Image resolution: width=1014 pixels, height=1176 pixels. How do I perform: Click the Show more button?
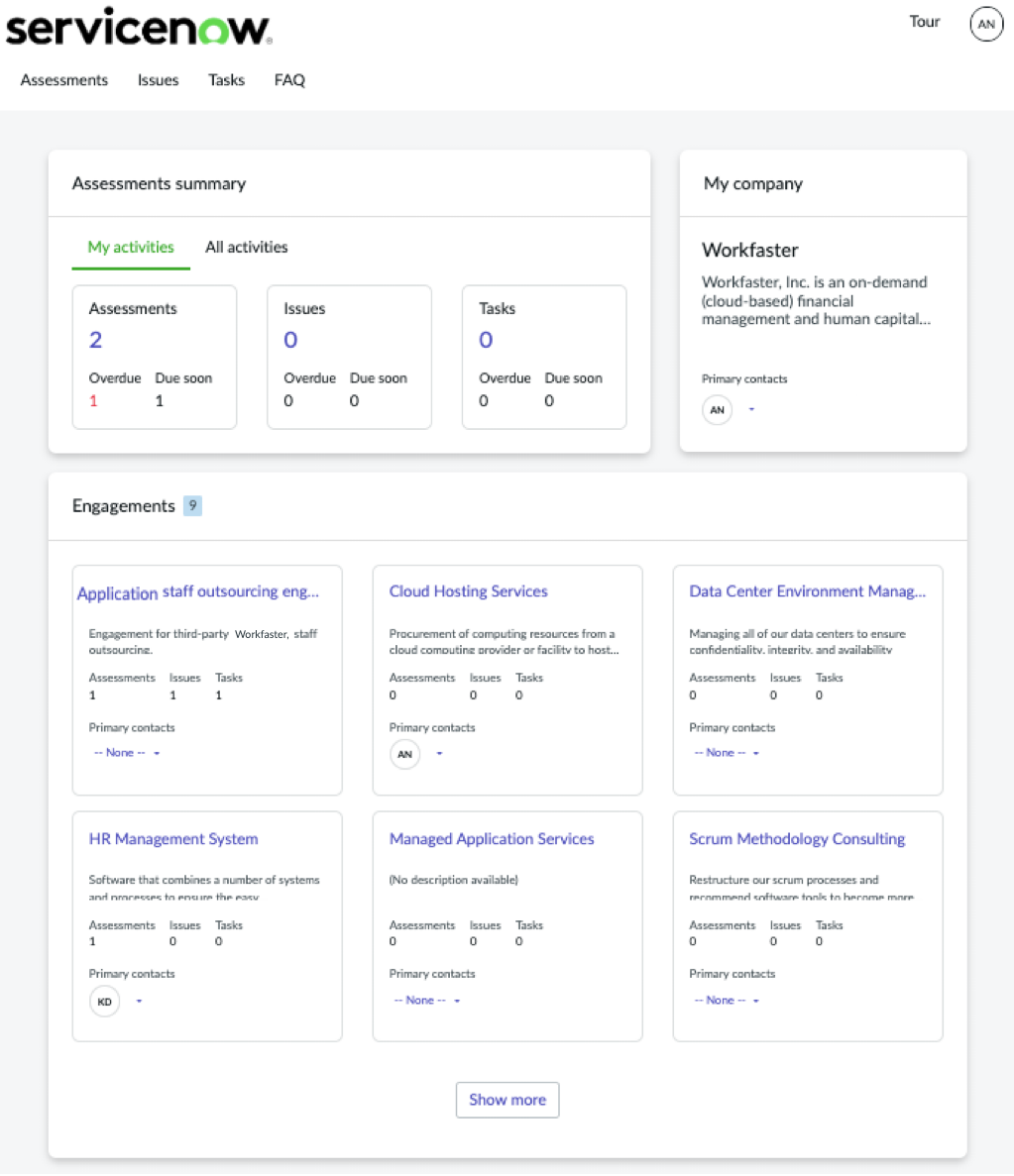(x=507, y=1100)
